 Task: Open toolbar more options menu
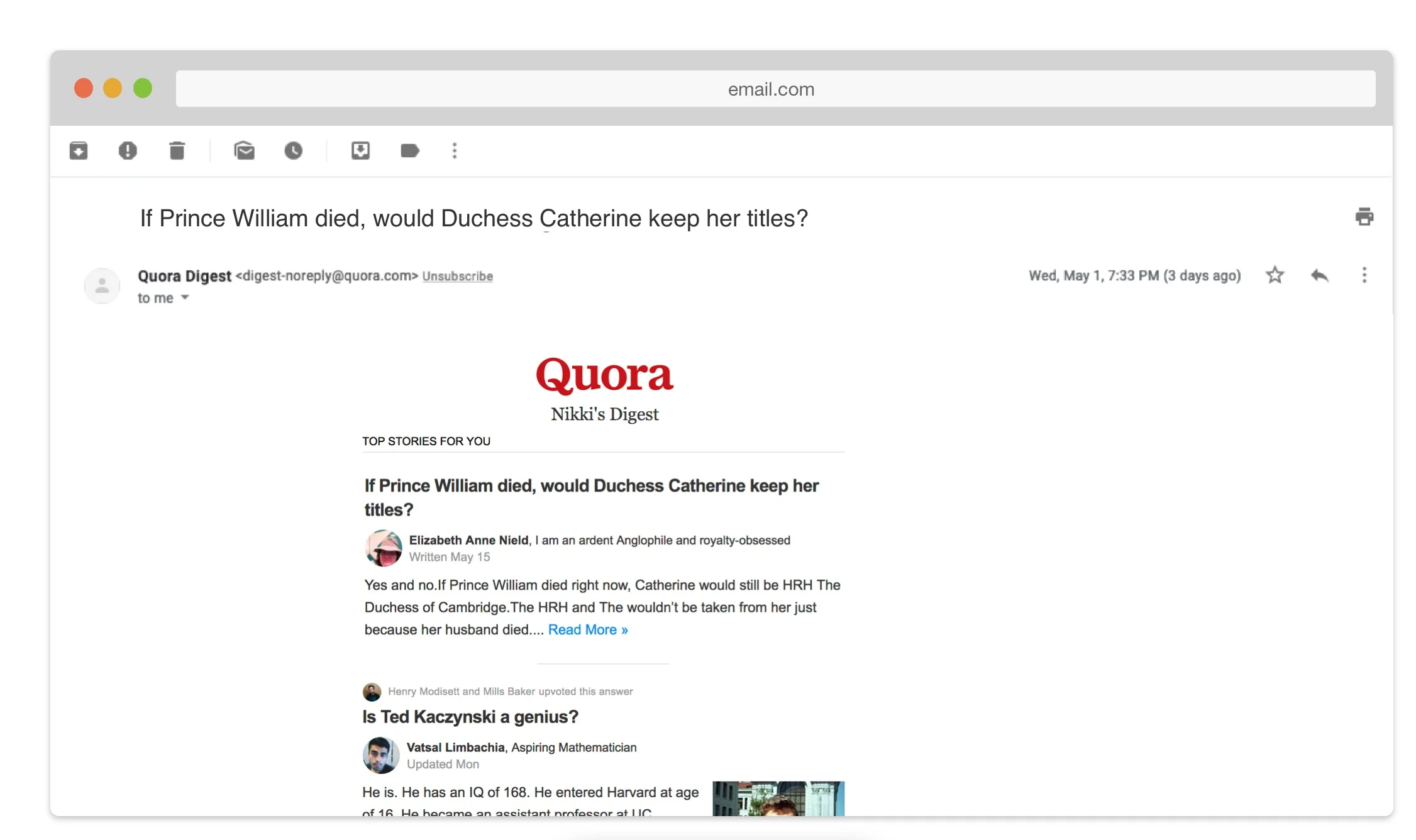point(455,151)
